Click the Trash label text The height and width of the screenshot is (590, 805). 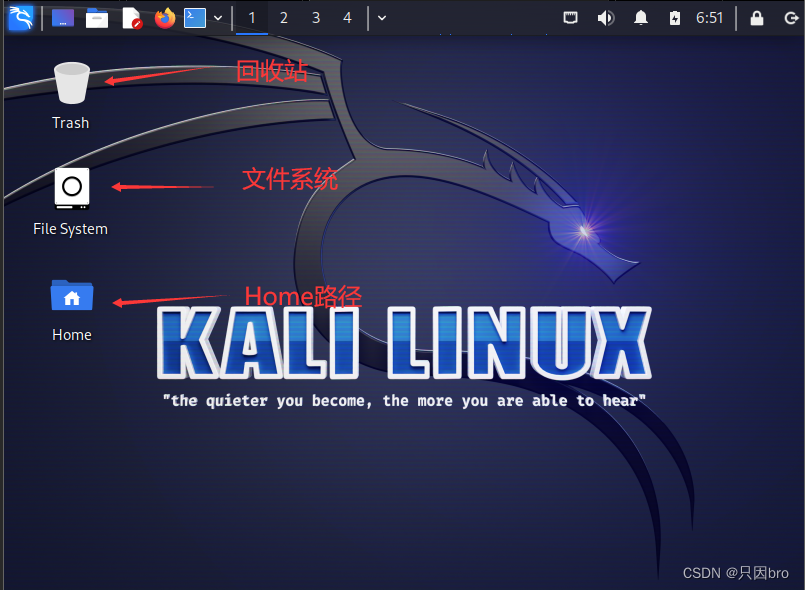pos(70,123)
